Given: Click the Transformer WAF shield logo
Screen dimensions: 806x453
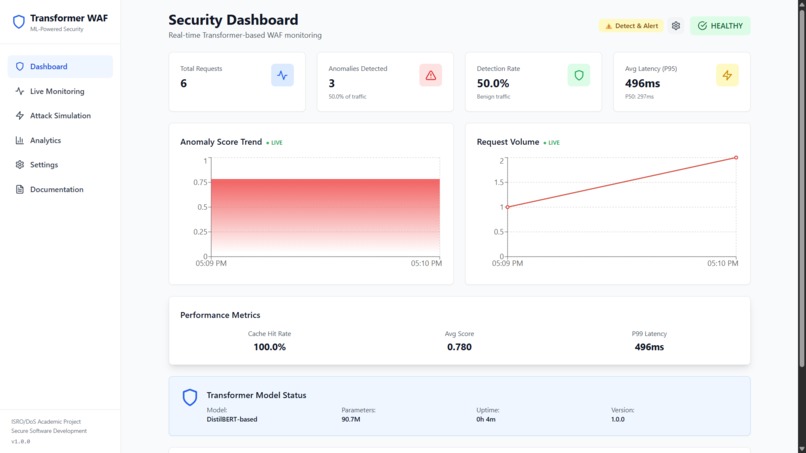Looking at the screenshot, I should [19, 22].
